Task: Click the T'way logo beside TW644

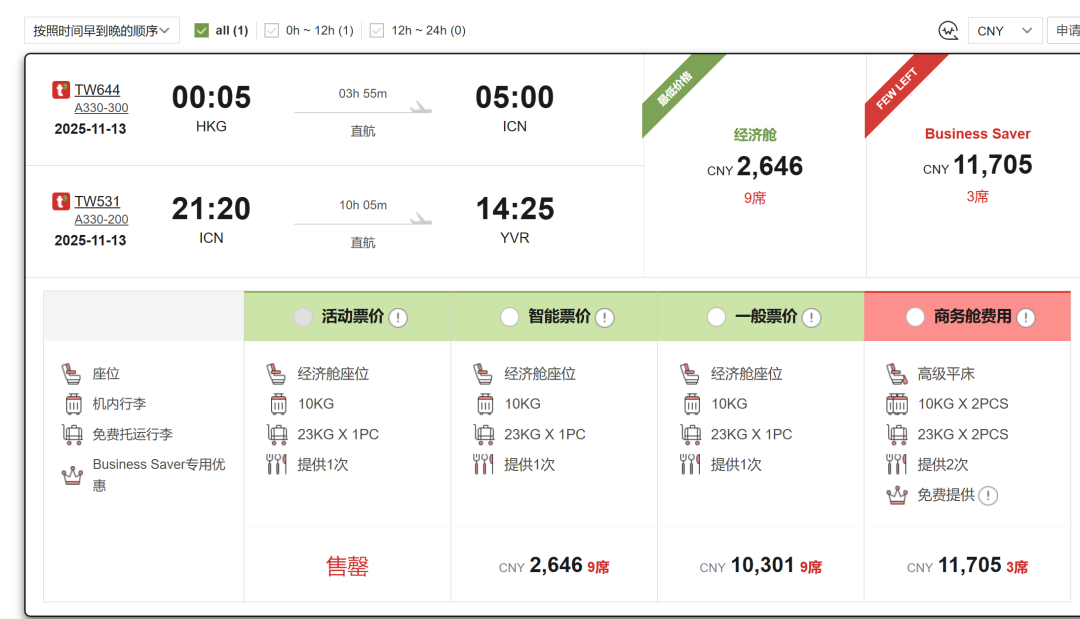Action: (61, 90)
